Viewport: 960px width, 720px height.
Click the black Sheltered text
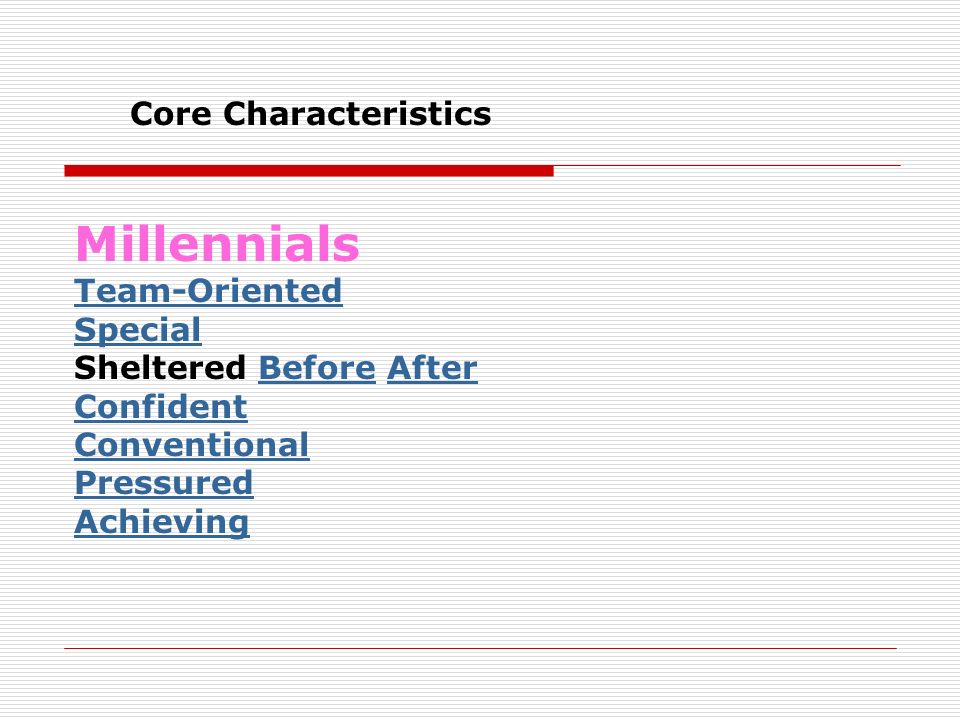pyautogui.click(x=160, y=369)
